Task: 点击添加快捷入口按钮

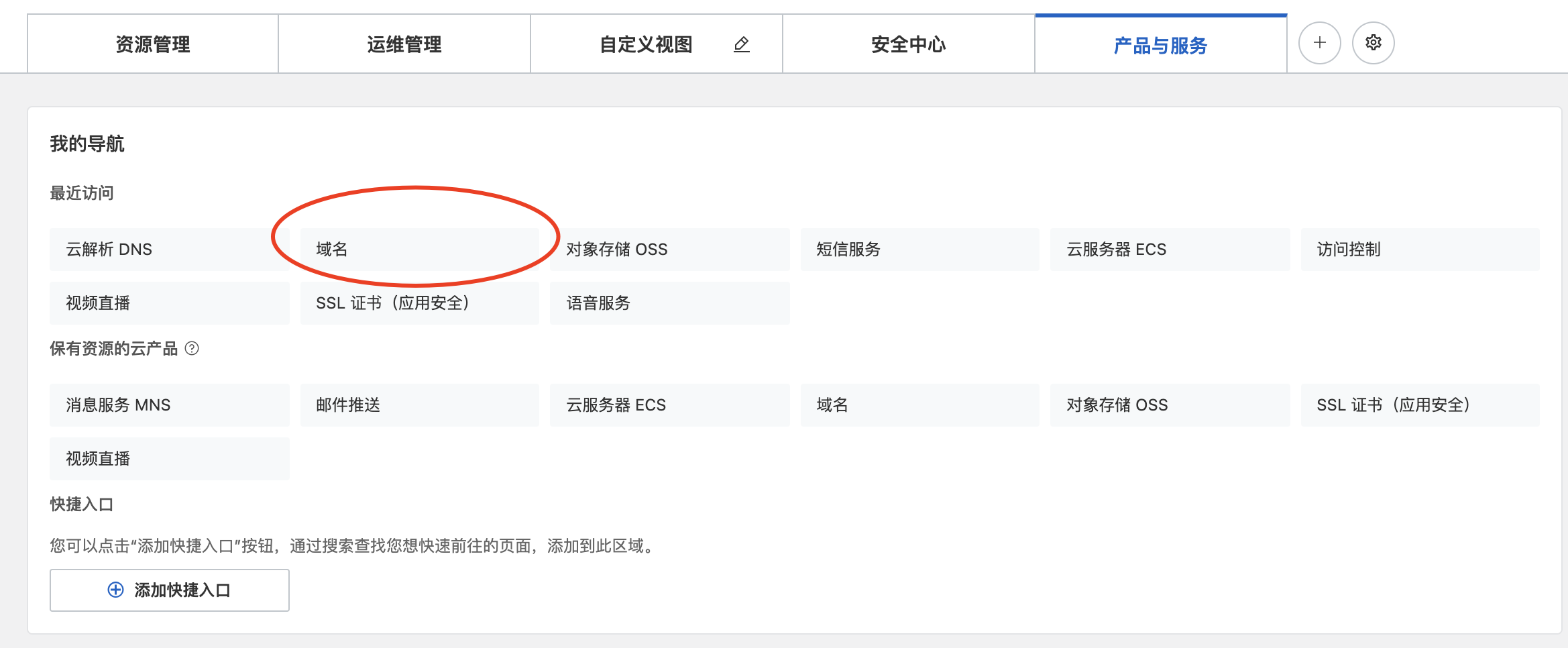Action: (169, 590)
